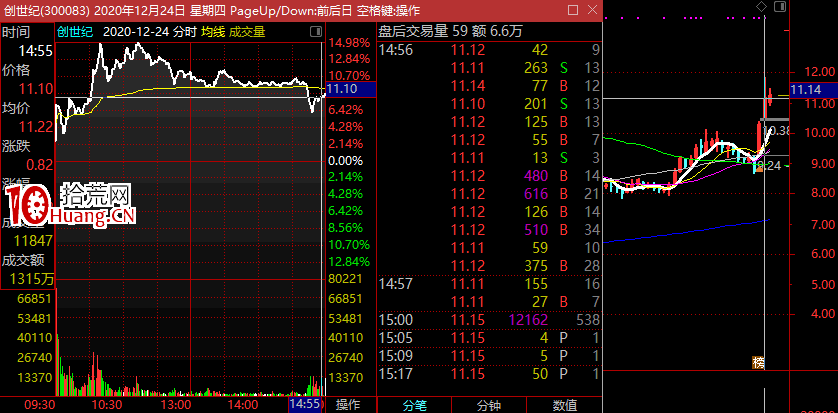Click the blue 11.10 current price tag

pos(351,89)
